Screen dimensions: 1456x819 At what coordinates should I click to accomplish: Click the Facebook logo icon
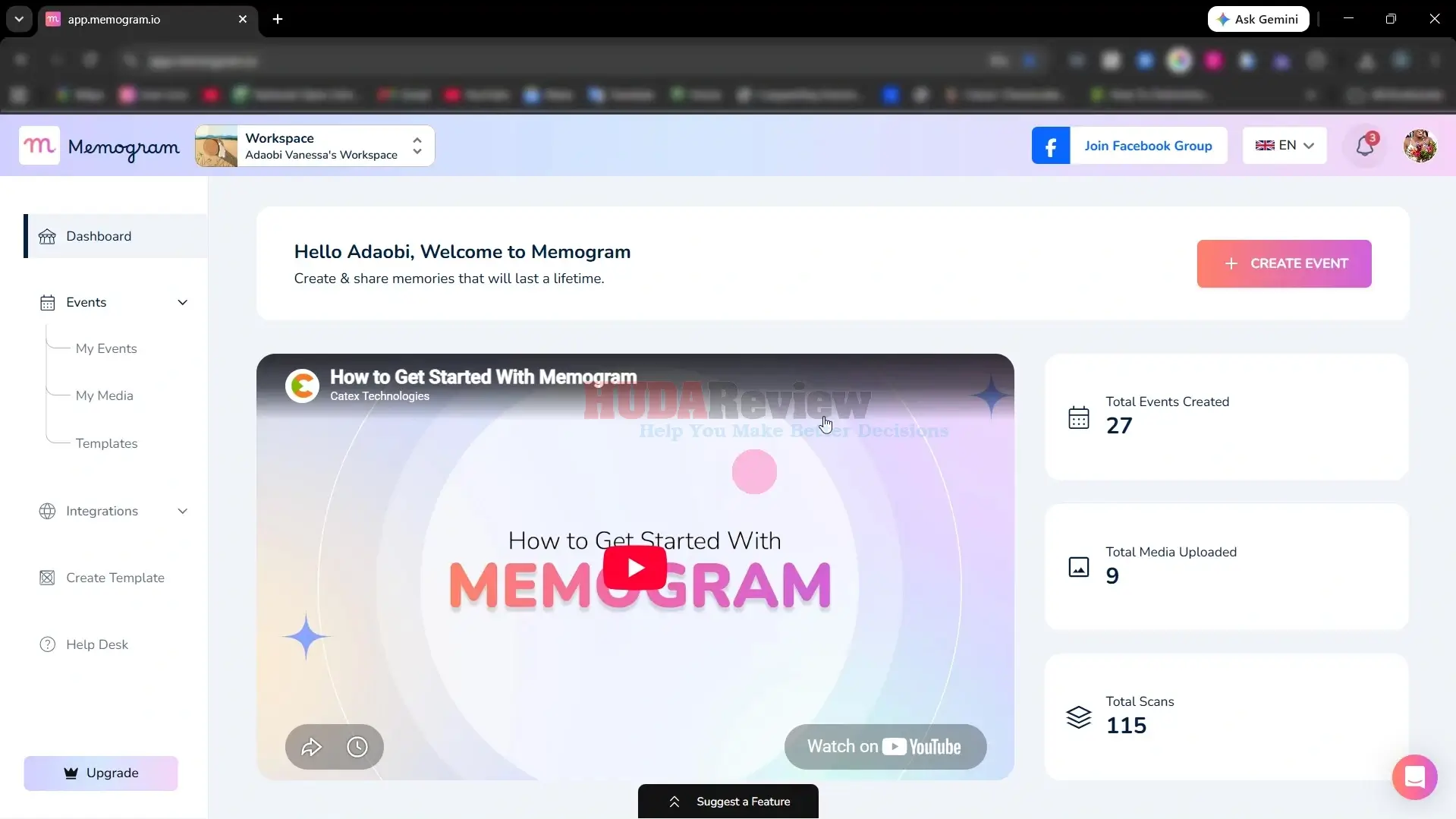(x=1051, y=146)
